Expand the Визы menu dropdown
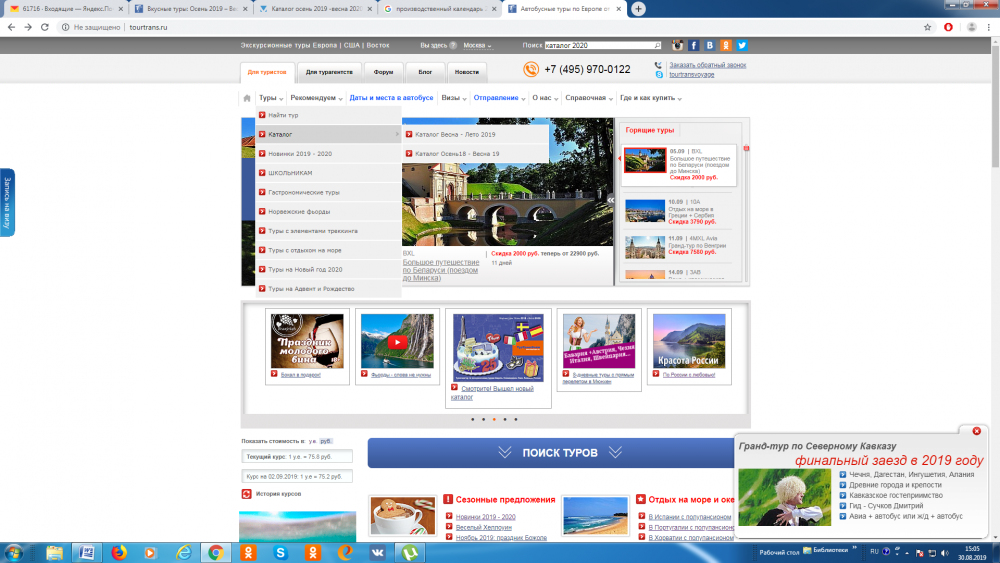Viewport: 1000px width, 563px height. [x=453, y=98]
